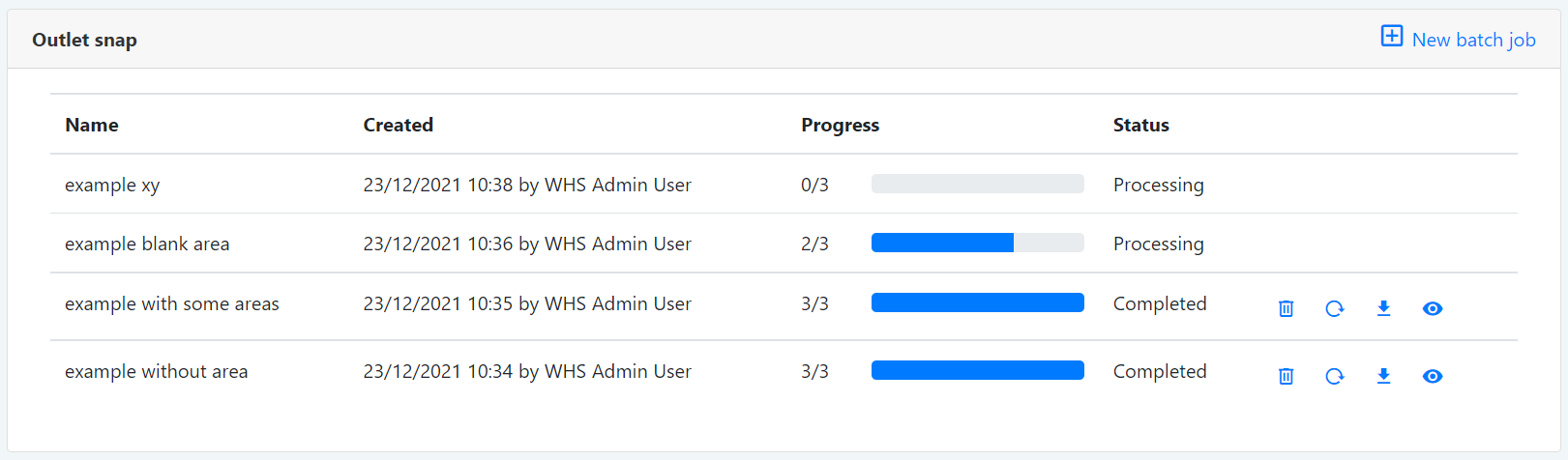Viewport: 1568px width, 460px height.
Task: Delete the 'example with some areas' job
Action: (x=1286, y=308)
